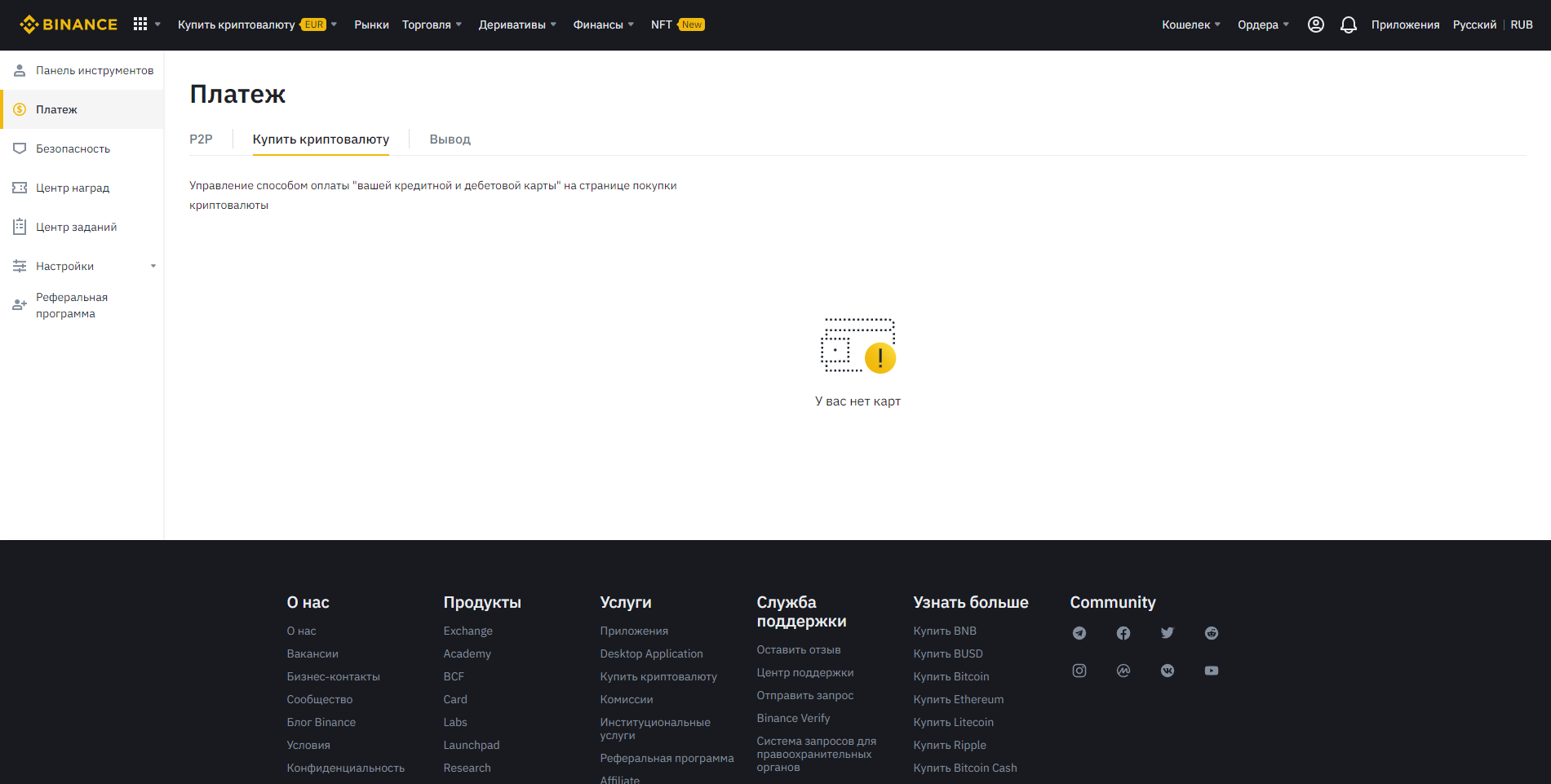Click the Центр наград ticket icon
Image resolution: width=1551 pixels, height=784 pixels.
pyautogui.click(x=20, y=188)
